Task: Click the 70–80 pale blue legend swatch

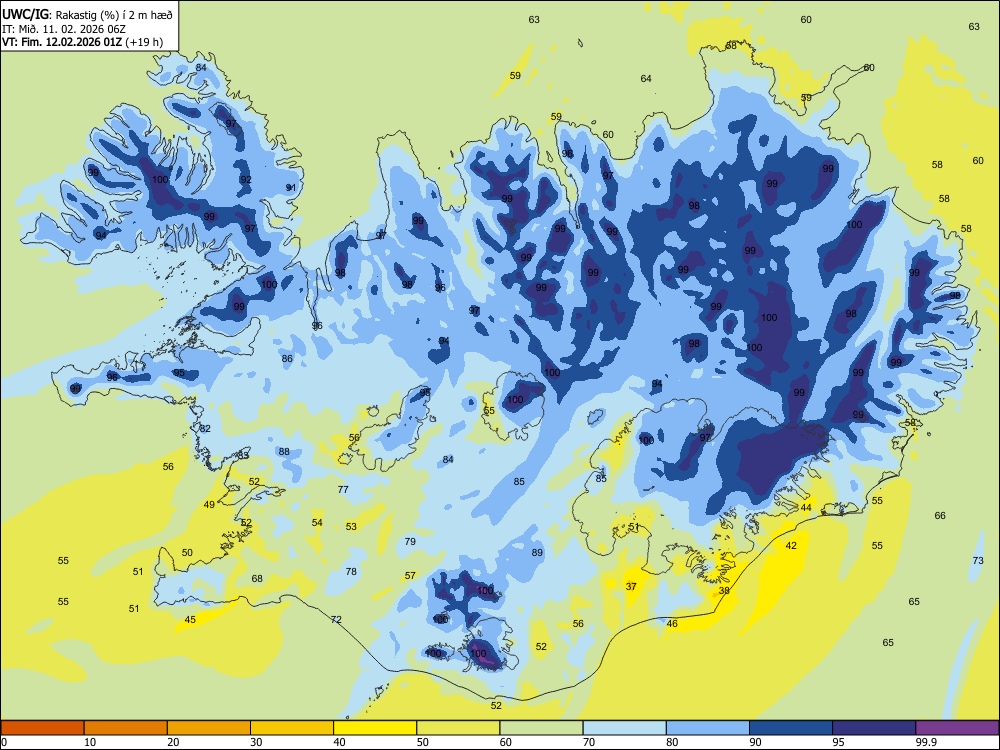Action: coord(624,728)
